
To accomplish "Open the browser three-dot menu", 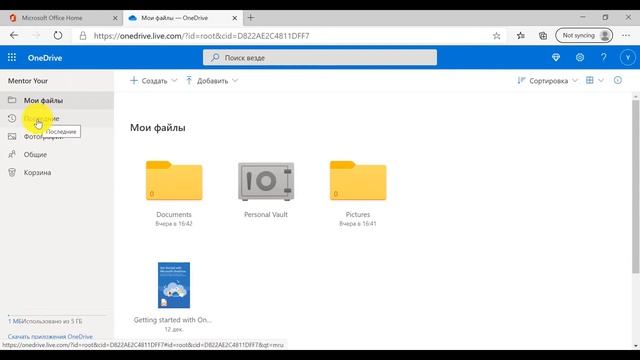I will pyautogui.click(x=626, y=36).
